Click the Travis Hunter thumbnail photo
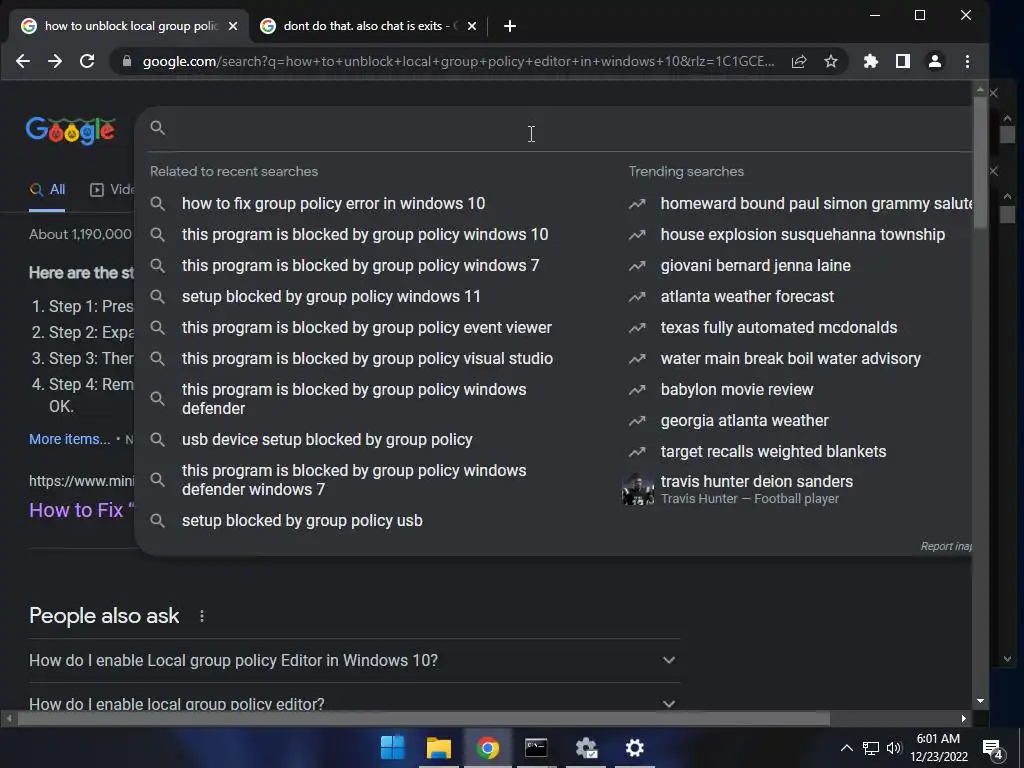1024x768 pixels. pyautogui.click(x=638, y=490)
